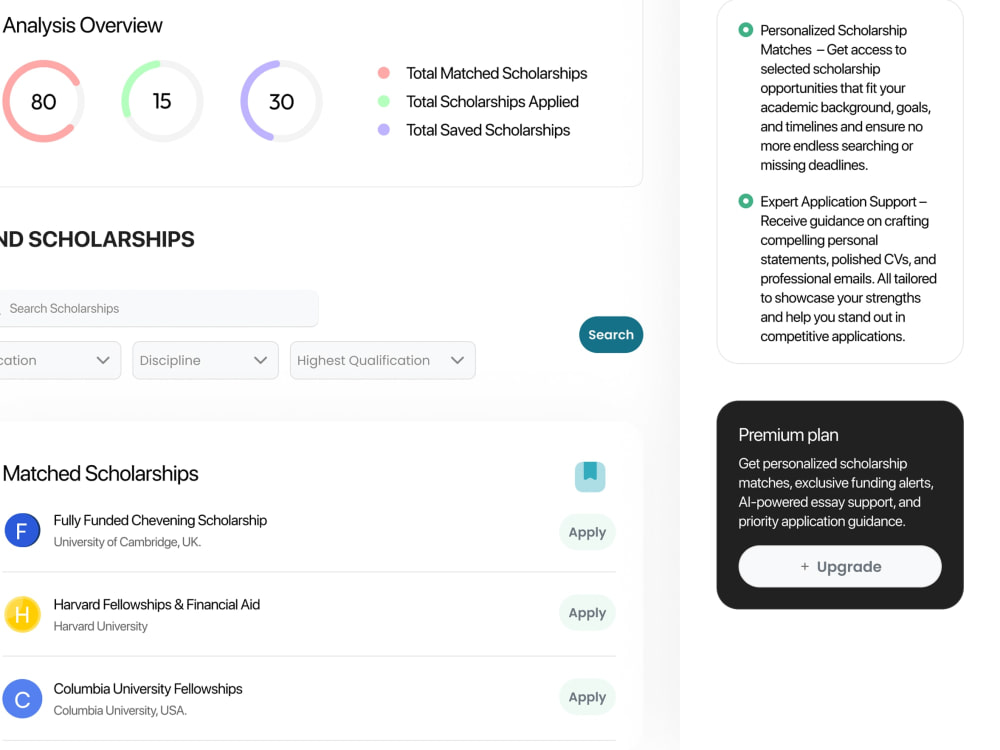The height and width of the screenshot is (750, 1000).
Task: Click the yellow H avatar for Harvard Fellowships
Action: tap(22, 614)
